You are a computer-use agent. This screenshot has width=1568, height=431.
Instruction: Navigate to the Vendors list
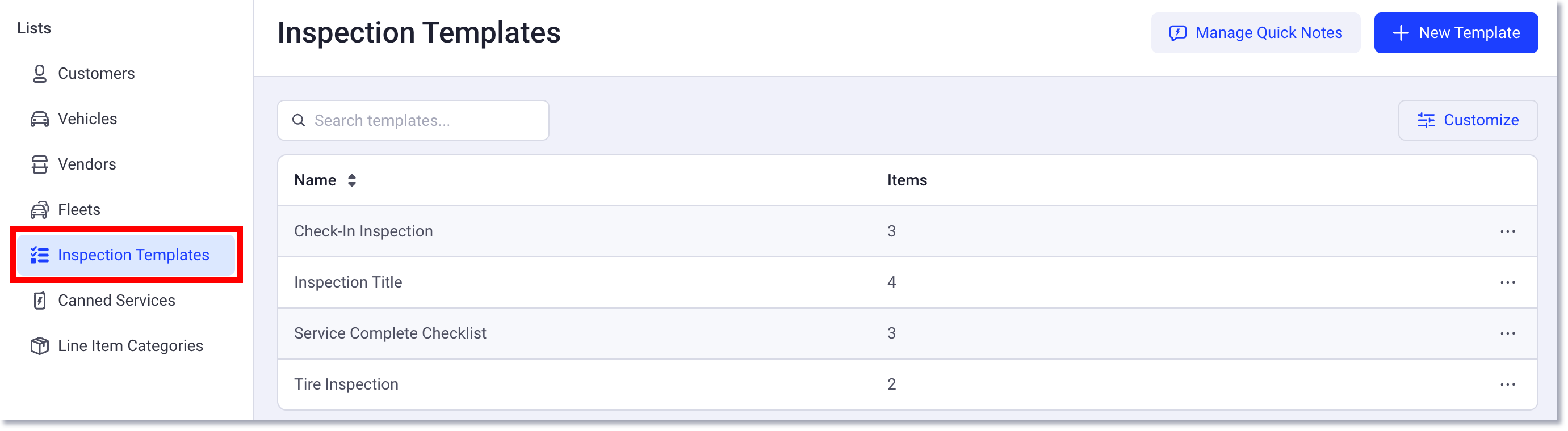click(x=87, y=163)
